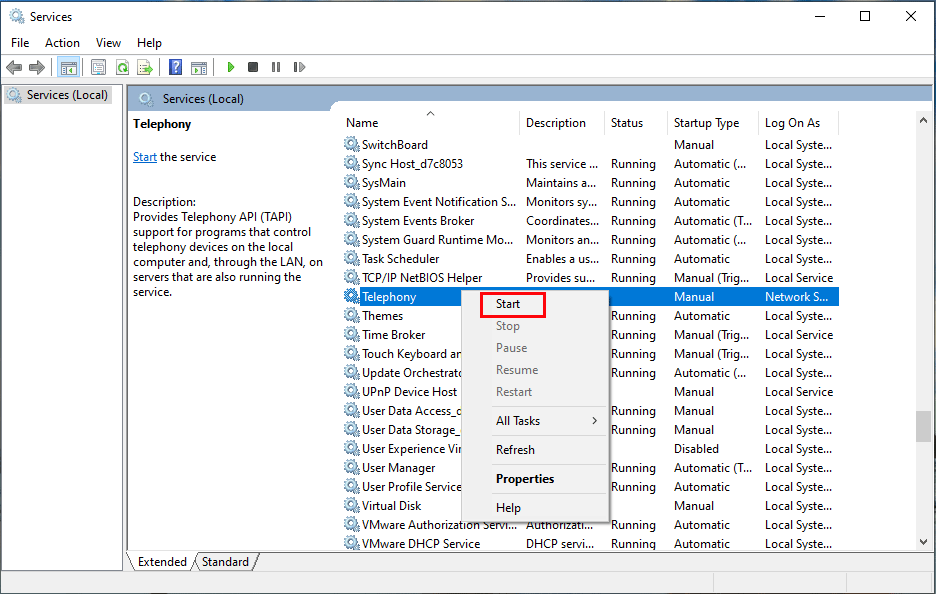Click the green Start Service toolbar icon
The height and width of the screenshot is (594, 936).
[x=231, y=67]
